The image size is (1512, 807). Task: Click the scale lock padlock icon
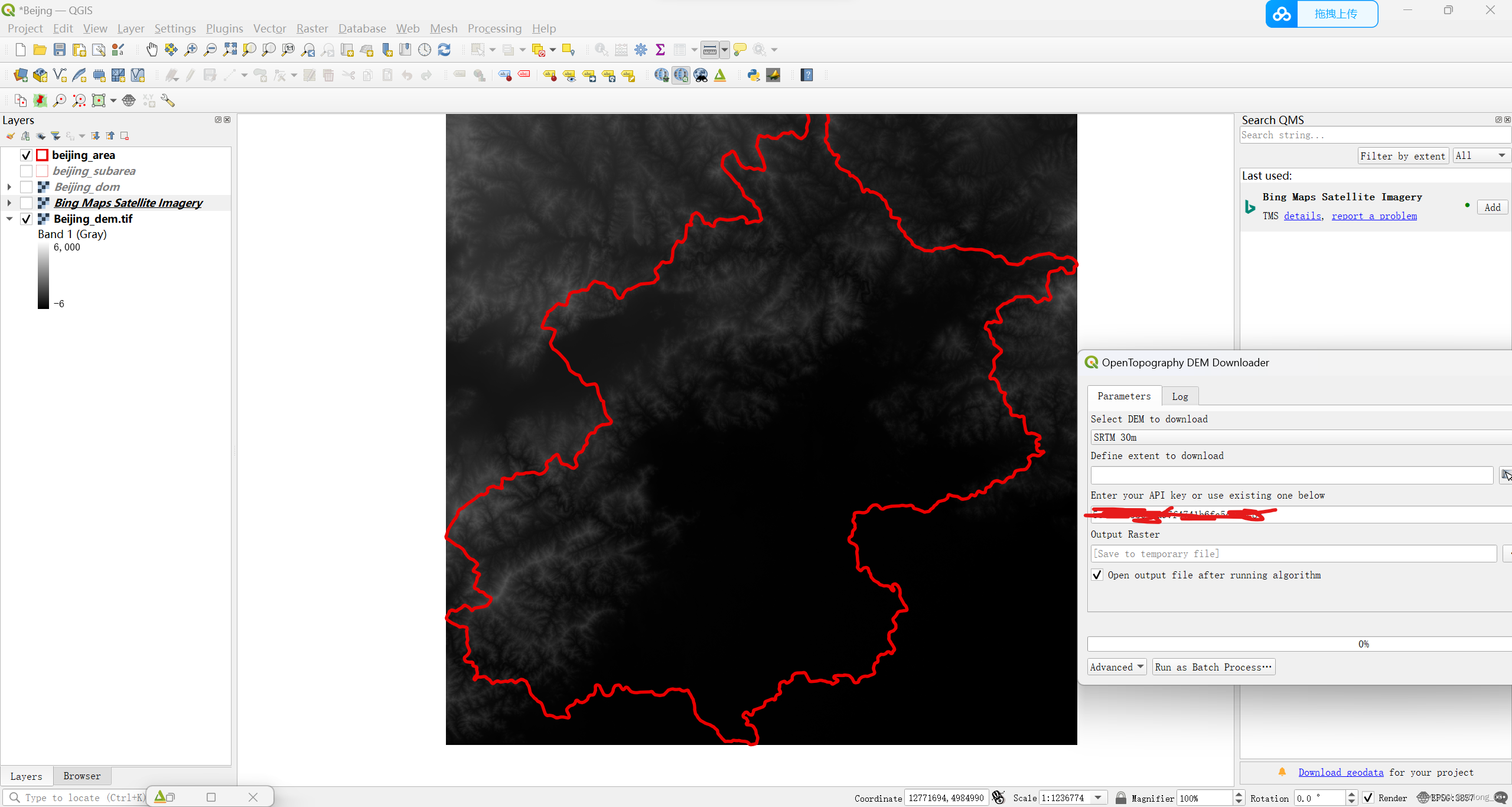click(1120, 798)
